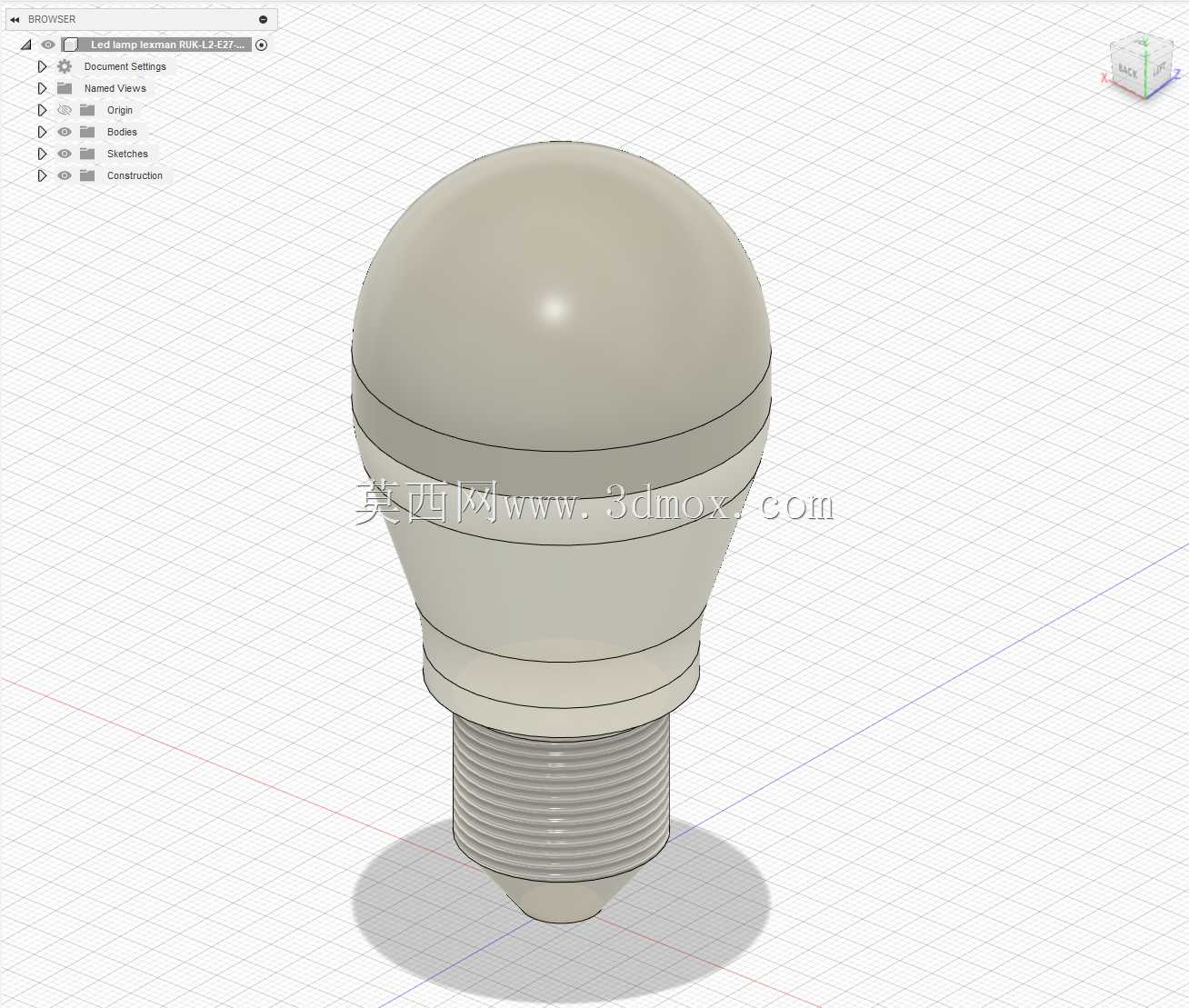1189x1008 pixels.
Task: Click the BACK face of the ViewCube
Action: 1127,70
